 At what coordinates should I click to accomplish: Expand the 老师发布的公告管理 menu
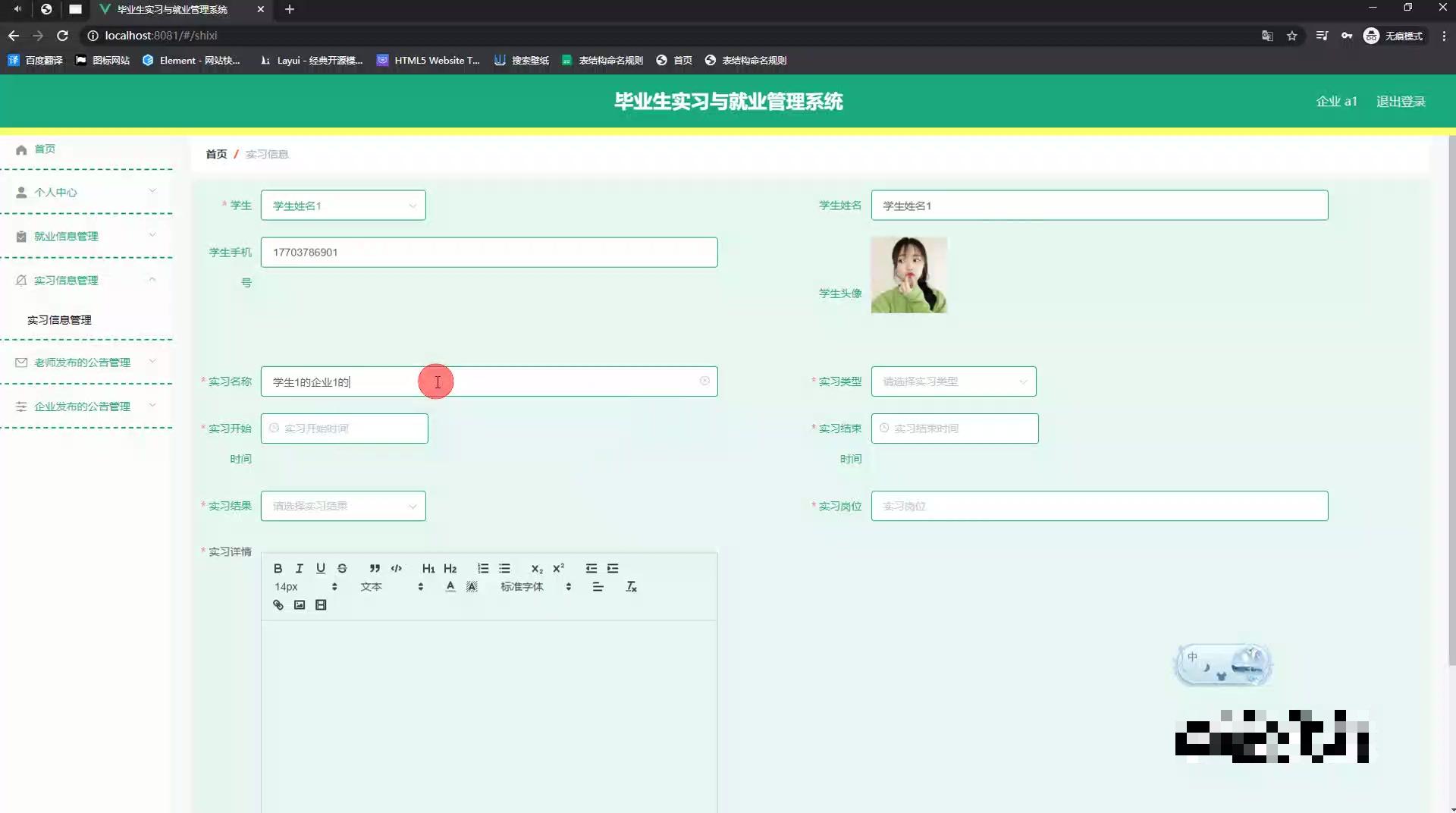86,362
